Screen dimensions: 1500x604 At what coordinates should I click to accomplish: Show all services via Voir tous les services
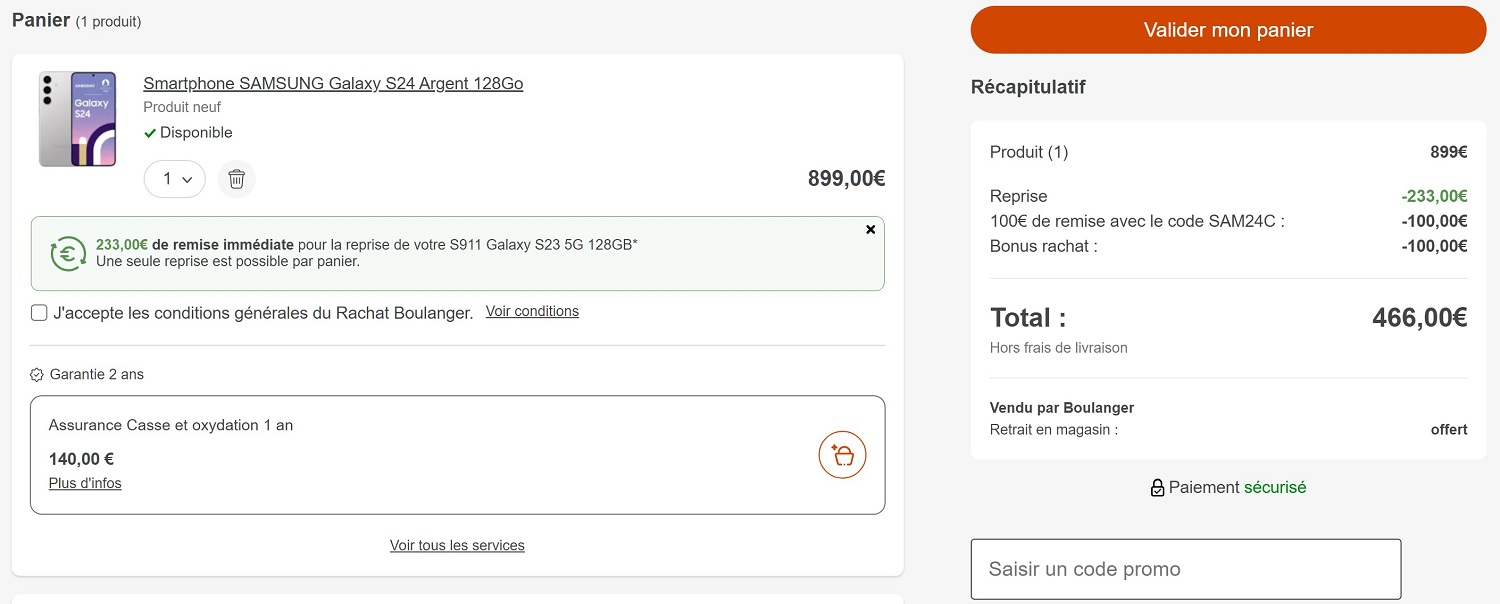tap(457, 546)
